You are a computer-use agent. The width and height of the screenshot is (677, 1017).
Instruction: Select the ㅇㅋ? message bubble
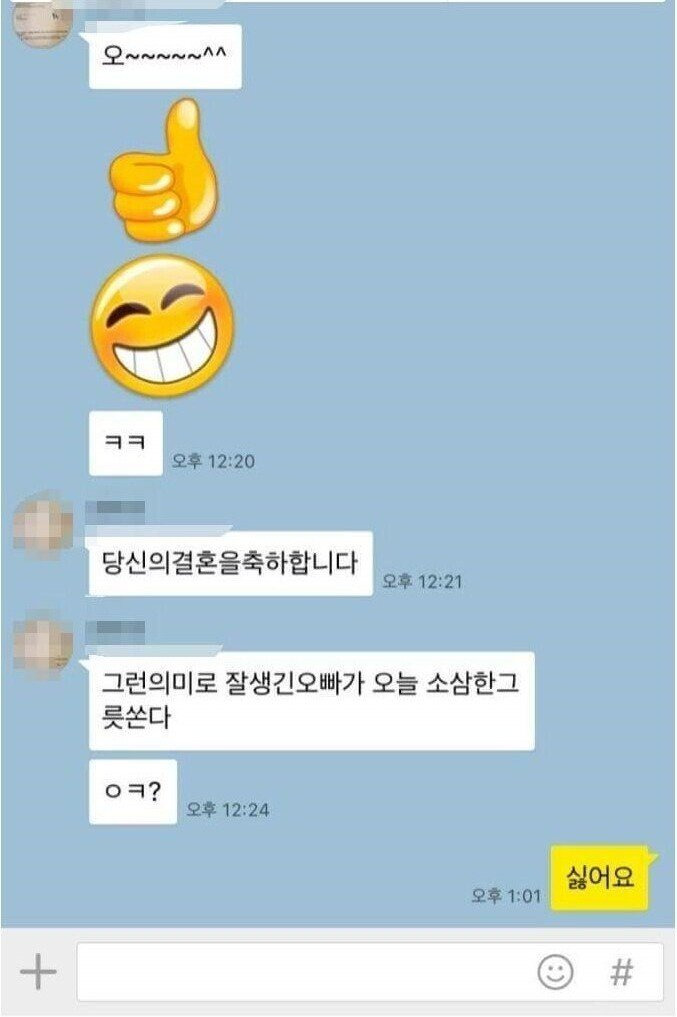tap(133, 791)
